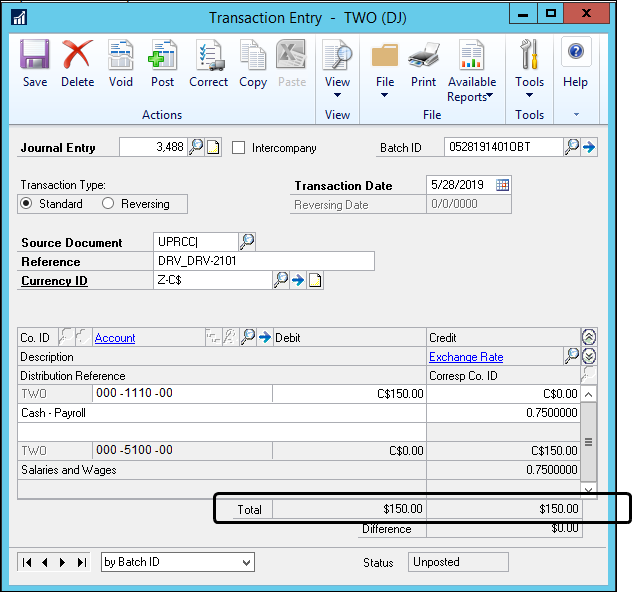The height and width of the screenshot is (592, 633).
Task: Expand the small arrow below Help
Action: click(576, 115)
